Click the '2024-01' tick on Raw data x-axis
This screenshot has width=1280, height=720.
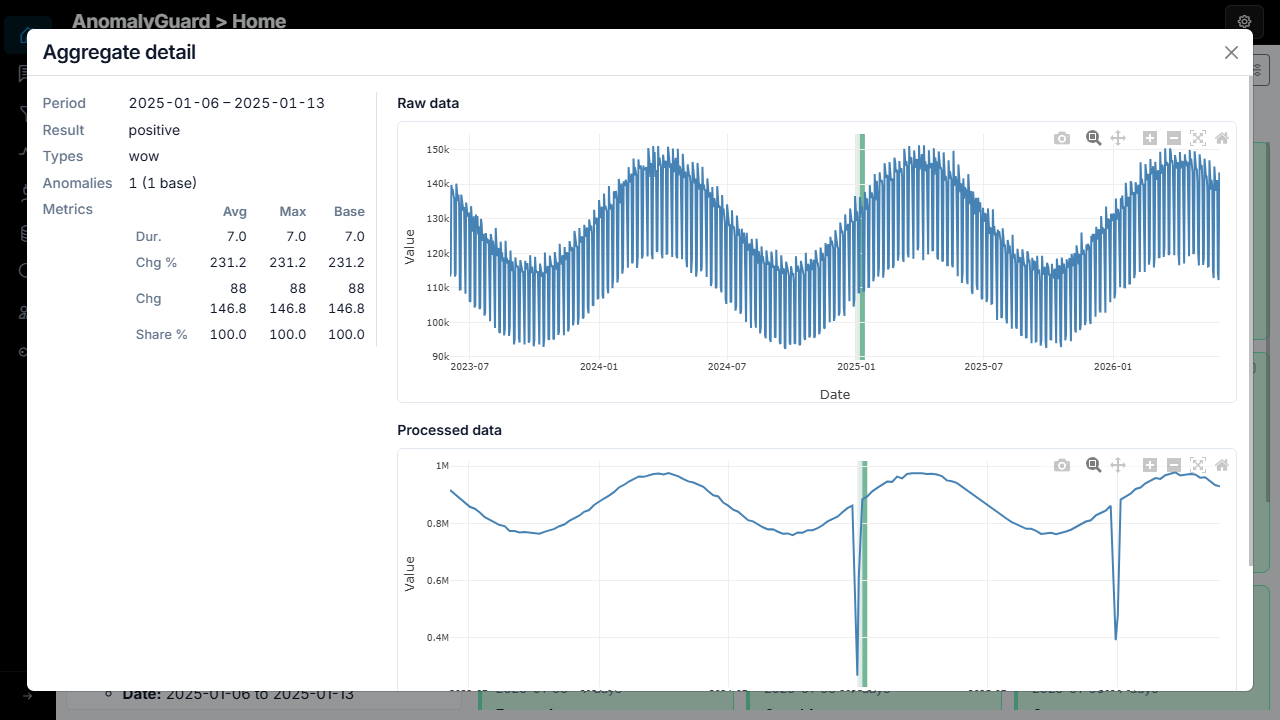click(x=599, y=367)
